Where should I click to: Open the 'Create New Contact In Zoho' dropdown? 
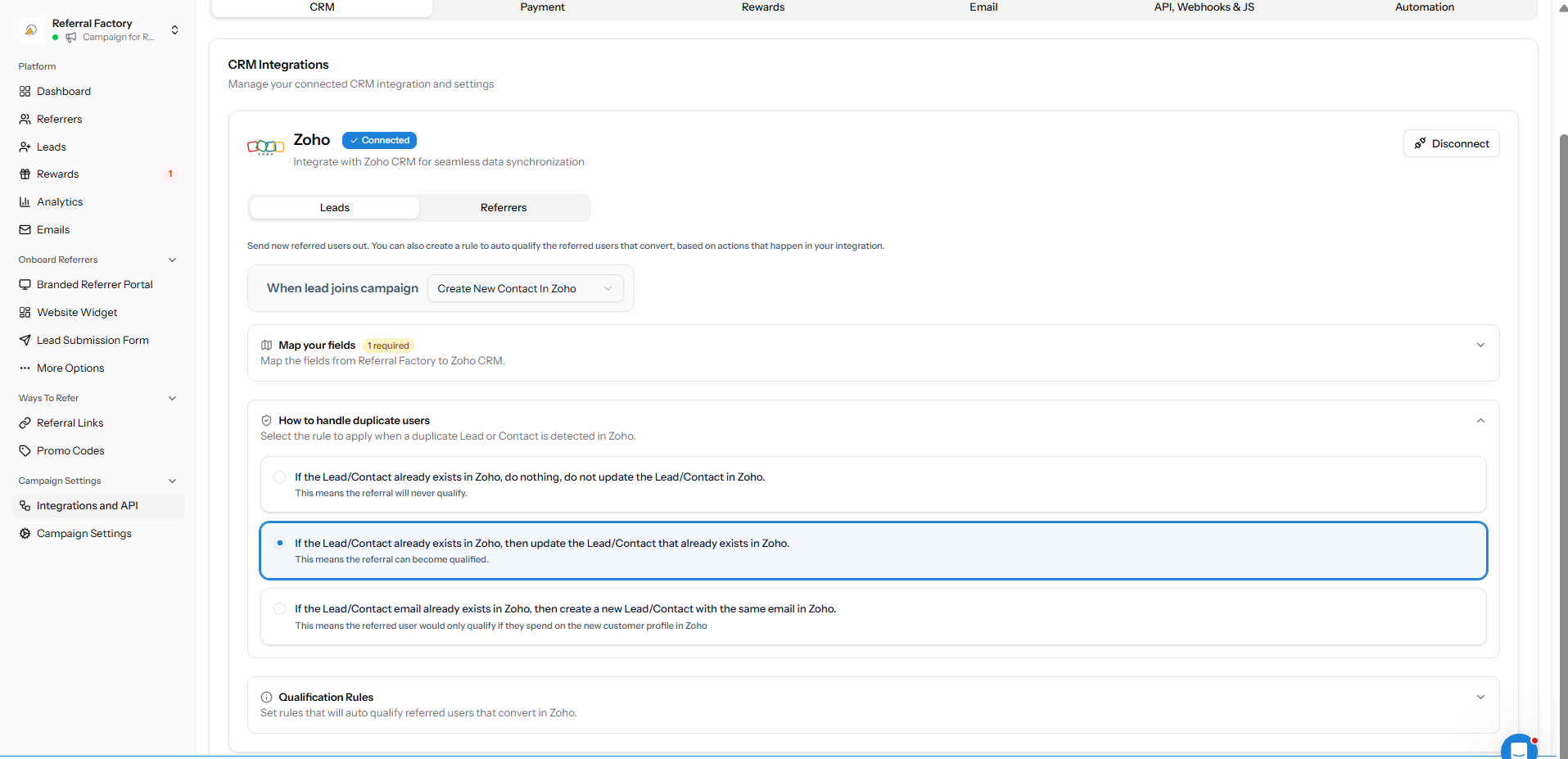coord(525,289)
